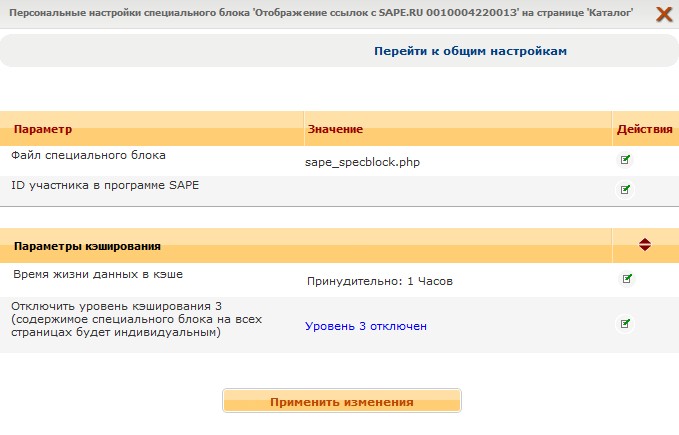Edit the 'Отключить уровень кэширования 3' setting

click(626, 323)
